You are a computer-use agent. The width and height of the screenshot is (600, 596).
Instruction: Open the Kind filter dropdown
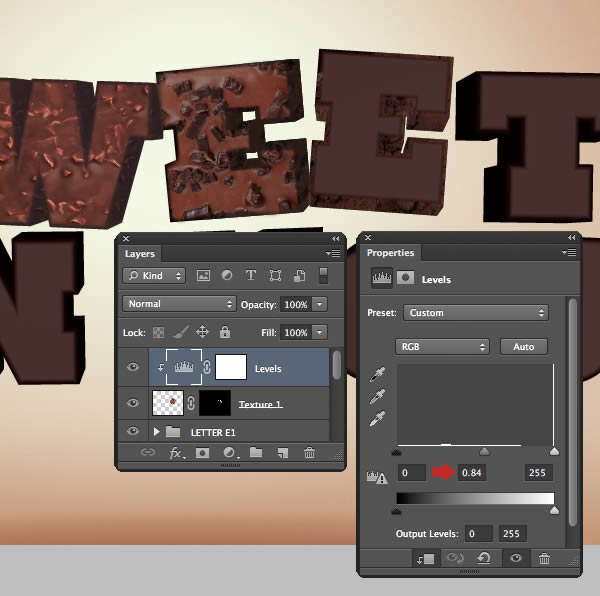154,275
